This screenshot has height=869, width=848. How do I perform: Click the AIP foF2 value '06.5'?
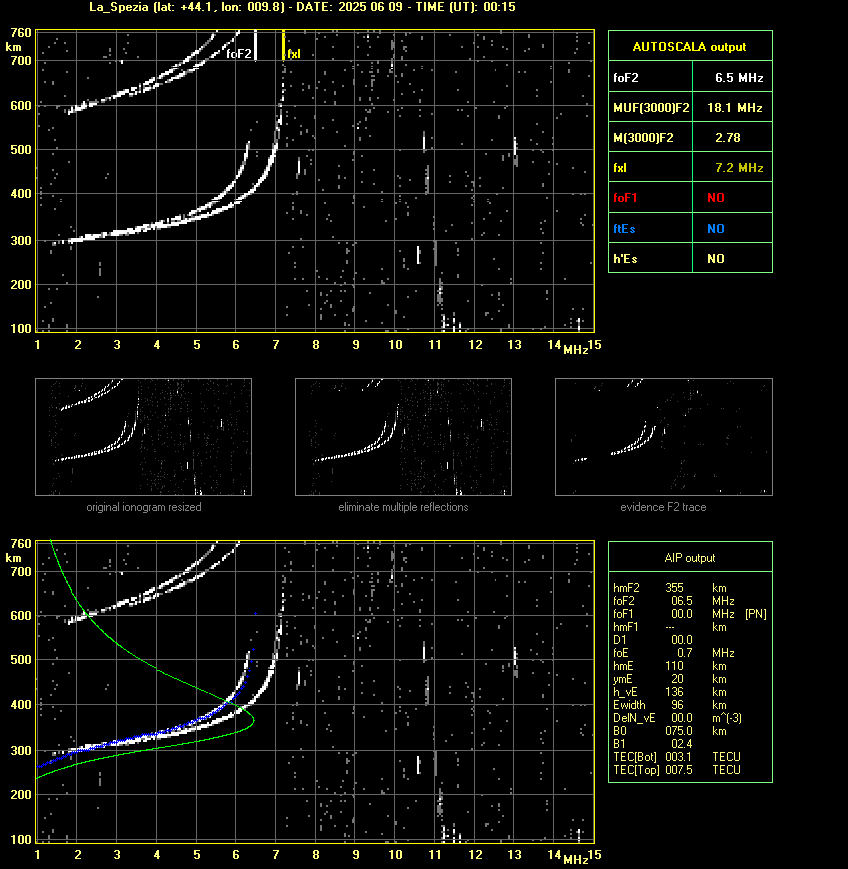[x=682, y=601]
